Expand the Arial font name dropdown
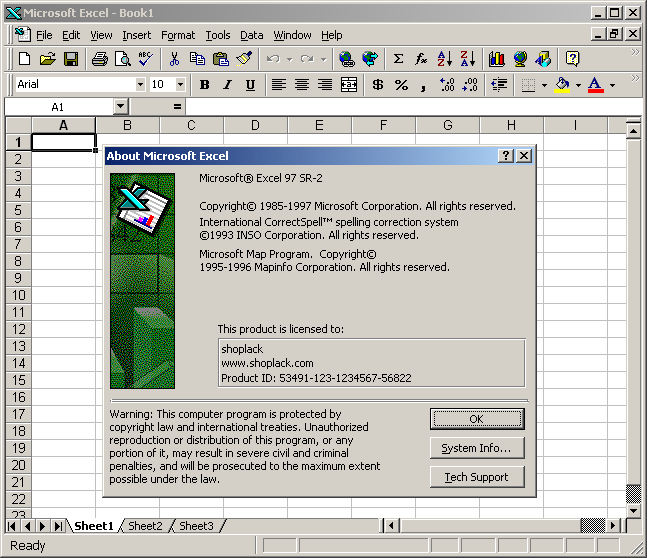Viewport: 647px width, 558px height. click(140, 85)
